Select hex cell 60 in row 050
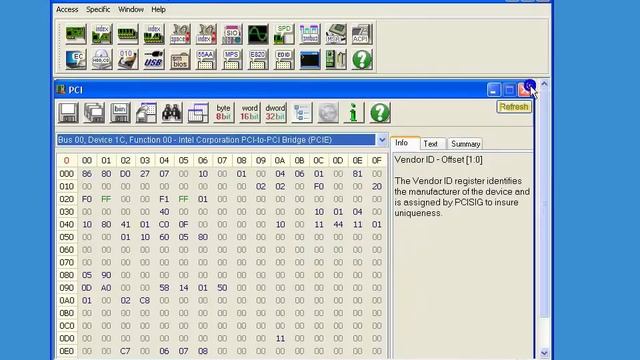640x360 pixels. (x=164, y=237)
